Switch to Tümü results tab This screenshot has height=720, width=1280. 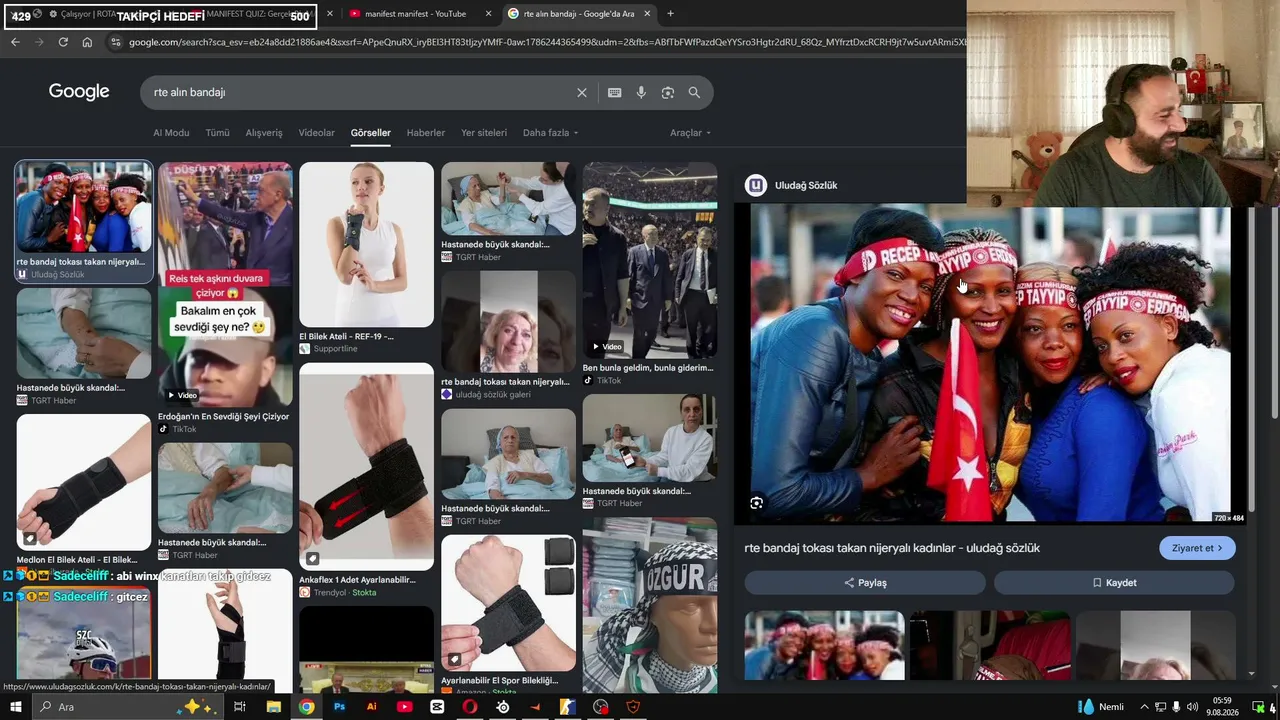217,133
